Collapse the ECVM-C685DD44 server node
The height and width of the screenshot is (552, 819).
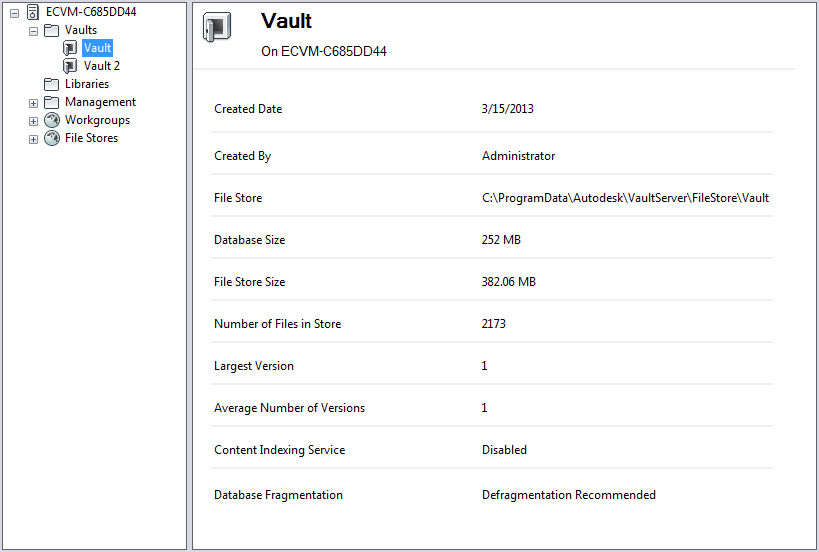tap(14, 13)
